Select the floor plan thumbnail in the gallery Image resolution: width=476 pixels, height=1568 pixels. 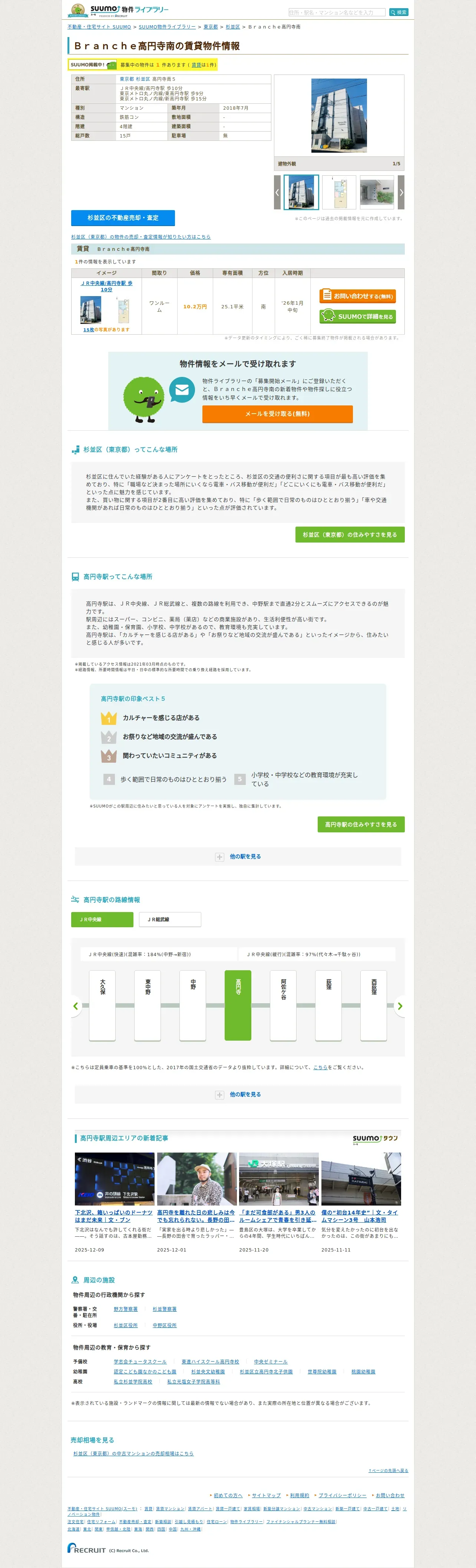click(339, 192)
